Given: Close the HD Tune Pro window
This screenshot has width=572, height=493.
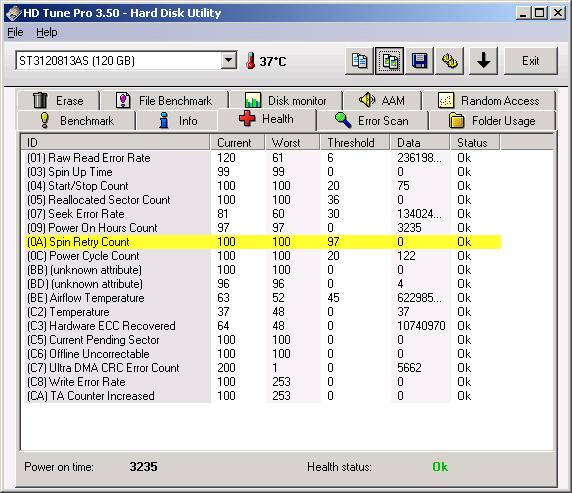Looking at the screenshot, I should pos(558,14).
